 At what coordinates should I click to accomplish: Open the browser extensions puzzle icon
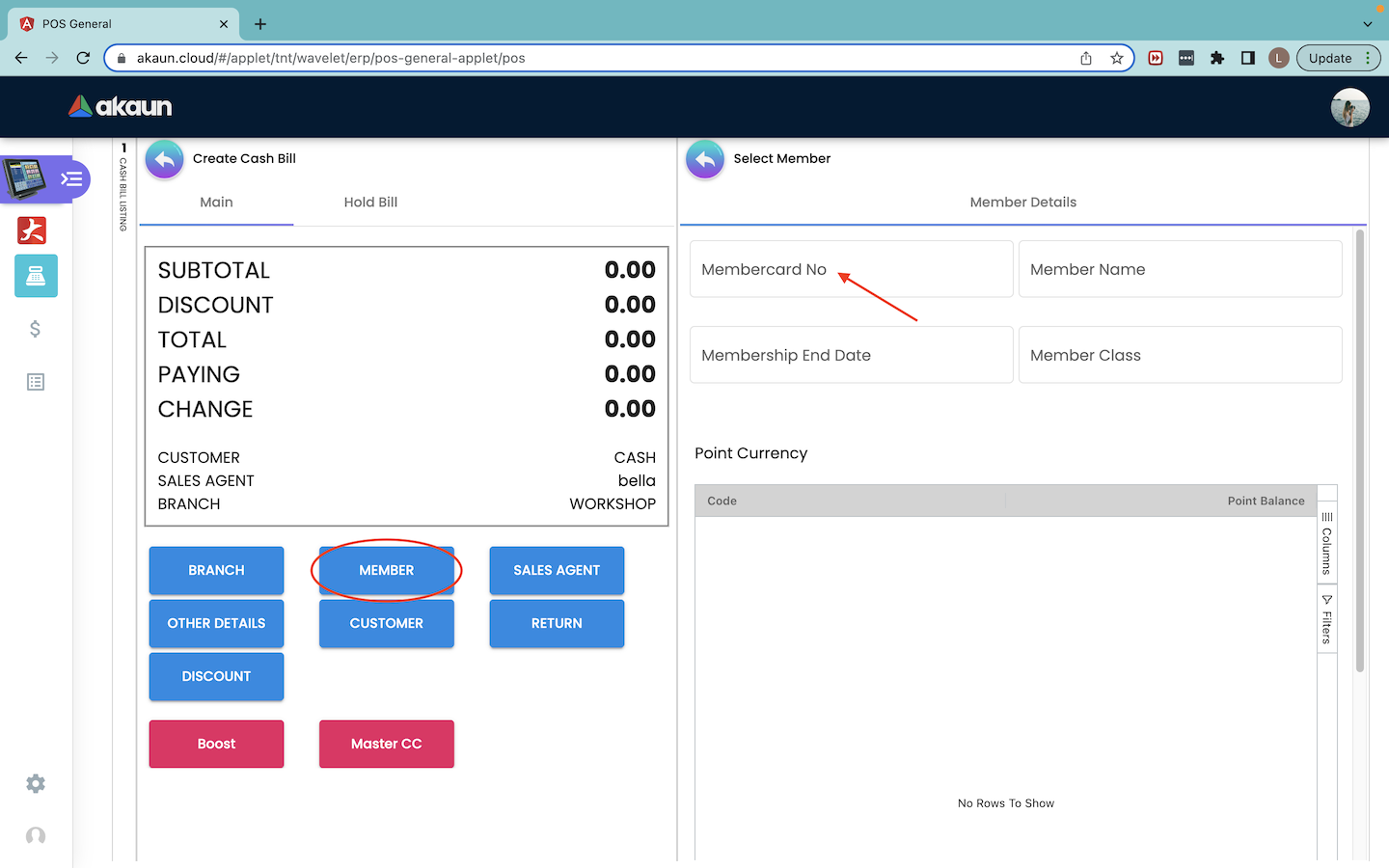(x=1217, y=58)
